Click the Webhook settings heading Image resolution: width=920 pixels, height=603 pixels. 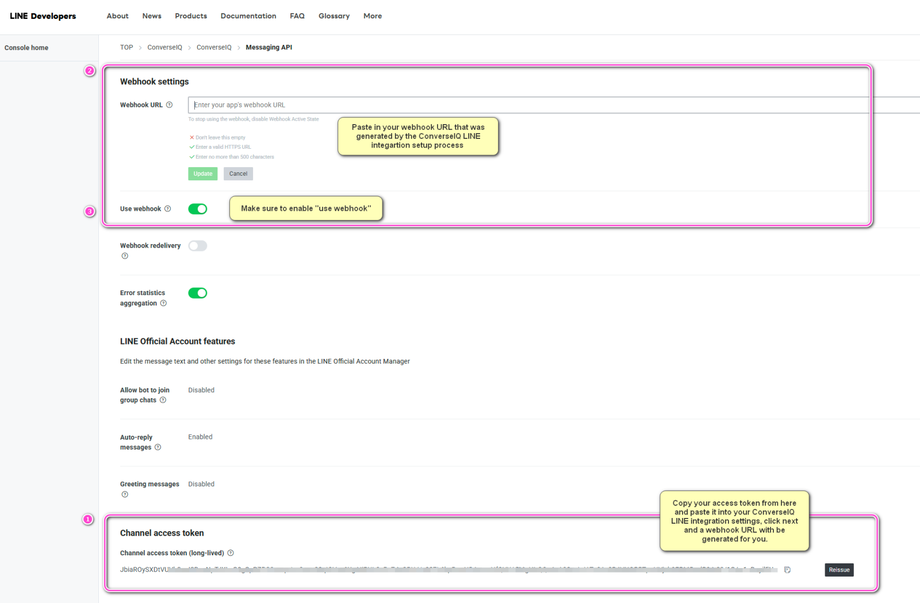click(x=154, y=82)
